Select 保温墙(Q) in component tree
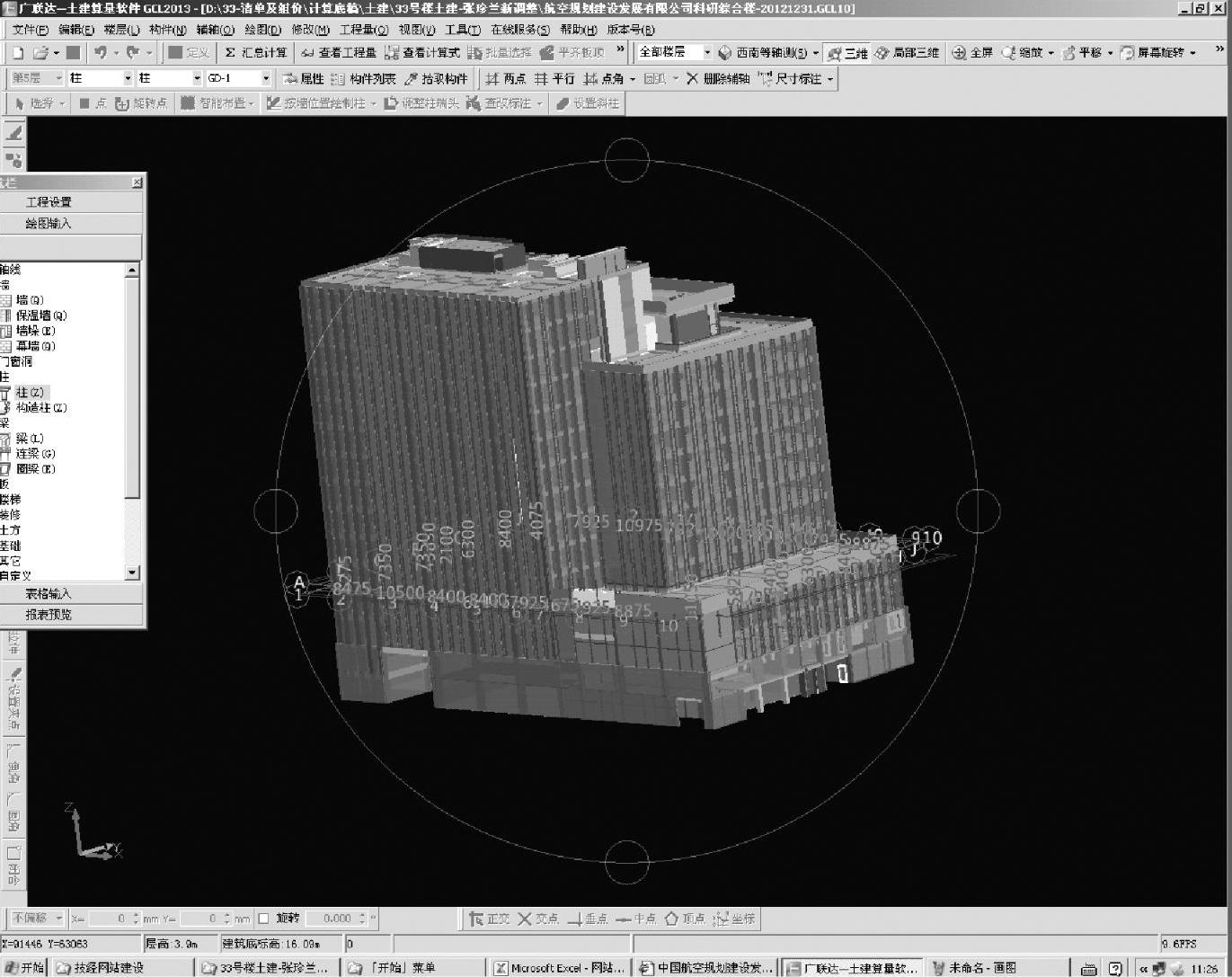 (34, 315)
